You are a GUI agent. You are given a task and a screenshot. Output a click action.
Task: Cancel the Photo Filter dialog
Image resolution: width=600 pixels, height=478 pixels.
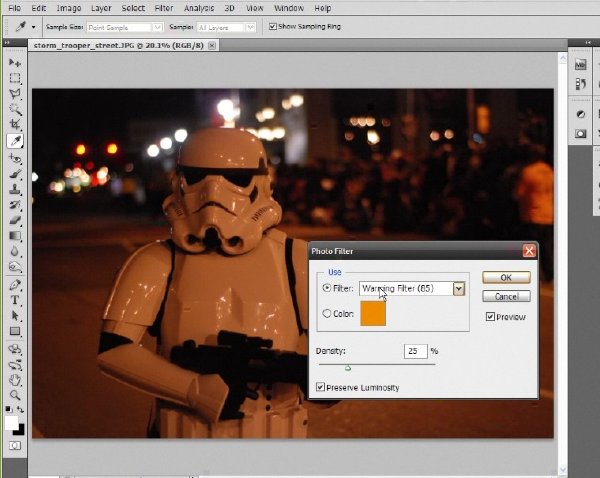coord(506,296)
